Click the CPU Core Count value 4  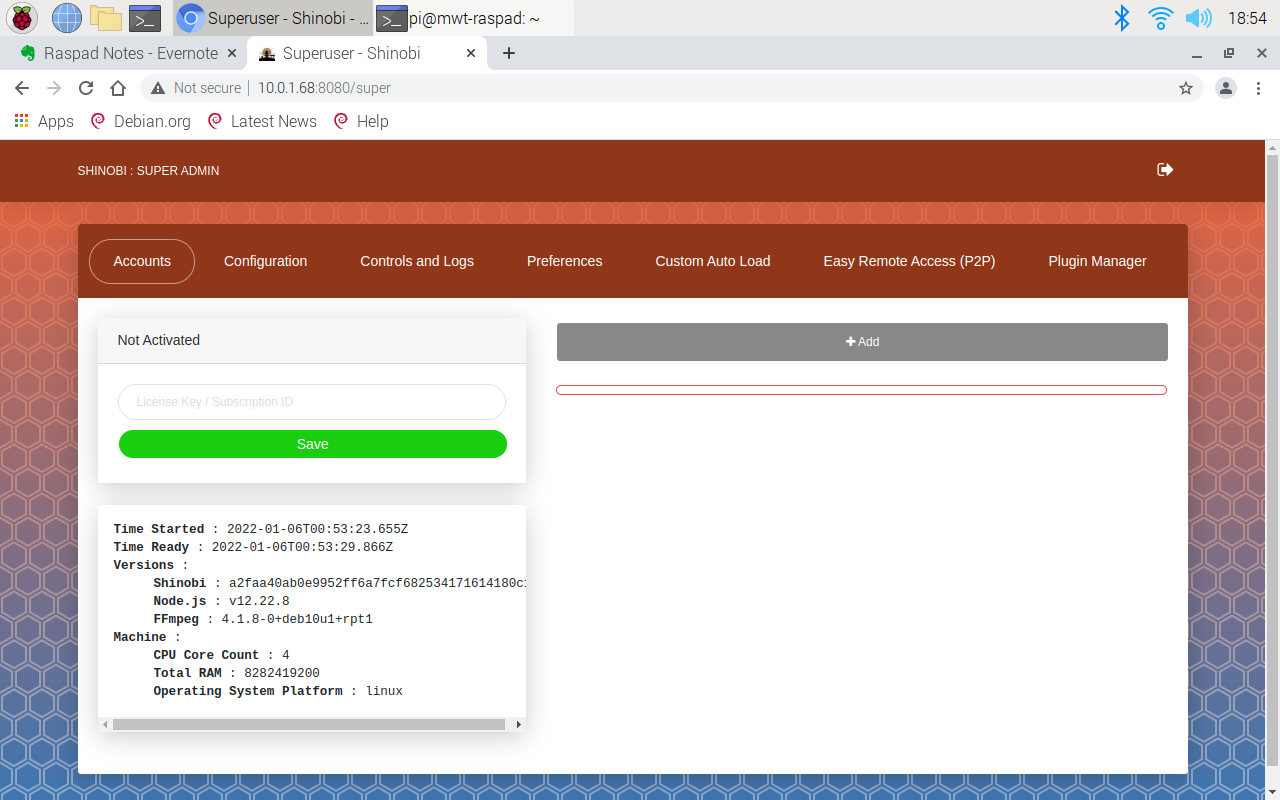tap(286, 655)
